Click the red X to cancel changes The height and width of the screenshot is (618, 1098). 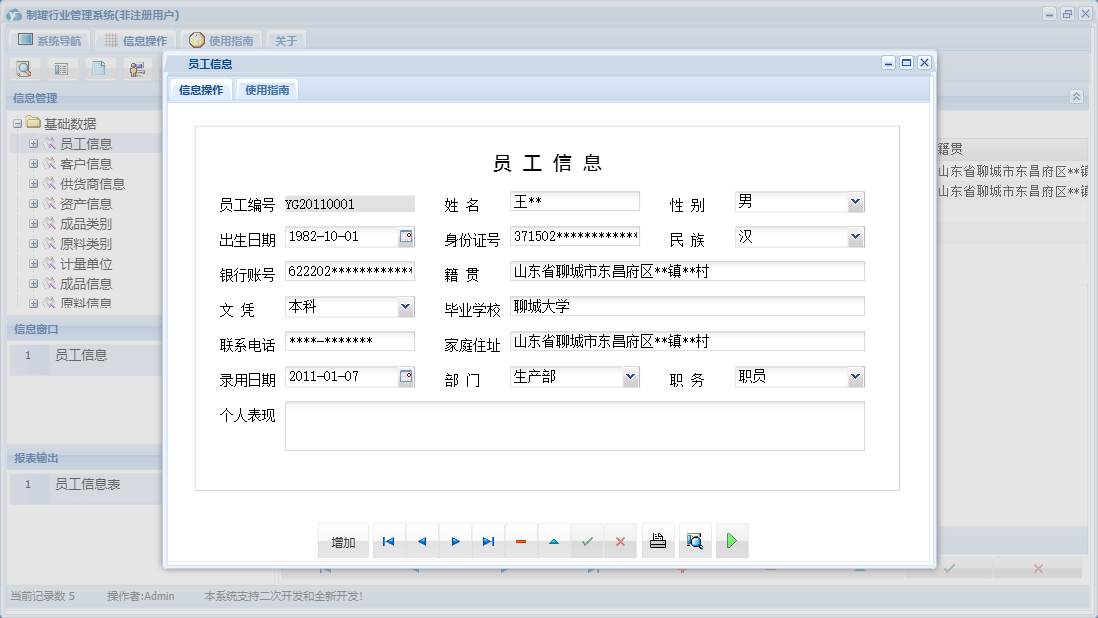pos(620,540)
